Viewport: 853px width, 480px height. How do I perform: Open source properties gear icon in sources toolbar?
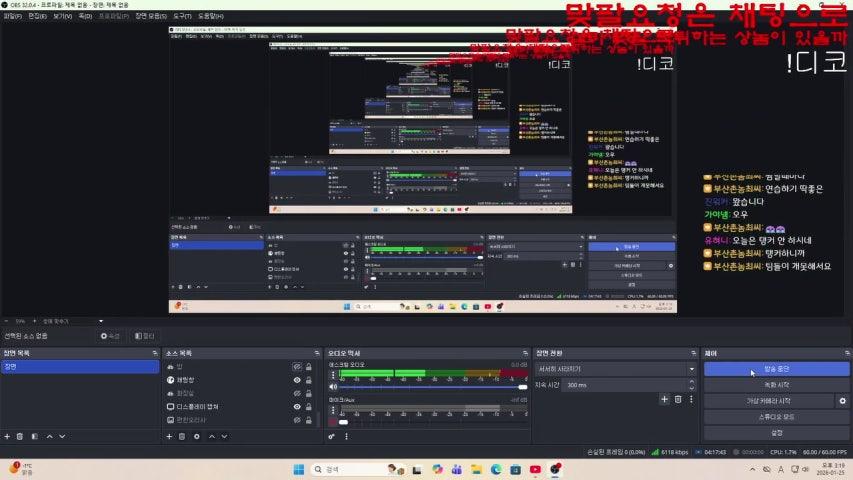click(196, 436)
